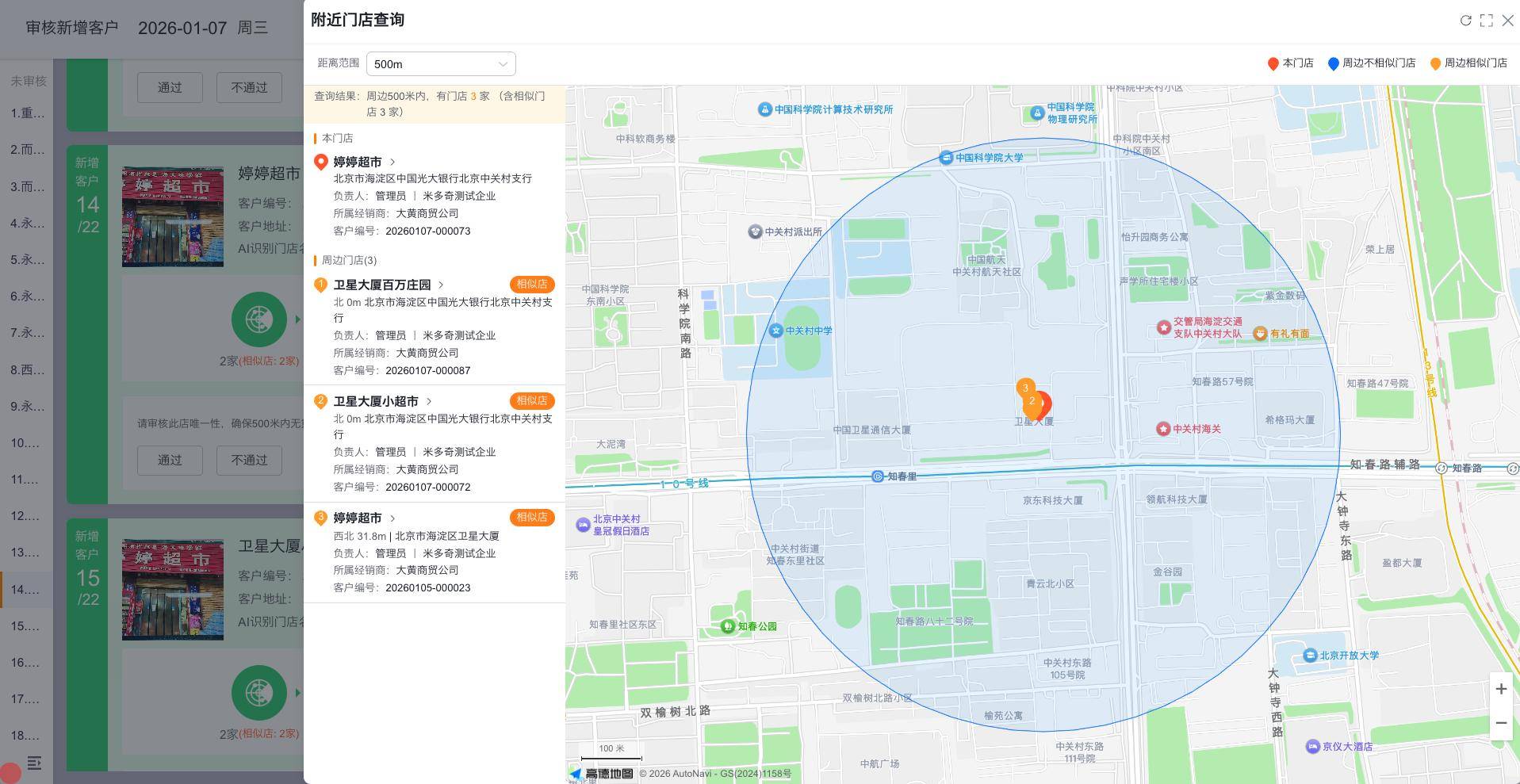Click the 知春公园 park icon on map
1520x784 pixels.
pyautogui.click(x=727, y=626)
